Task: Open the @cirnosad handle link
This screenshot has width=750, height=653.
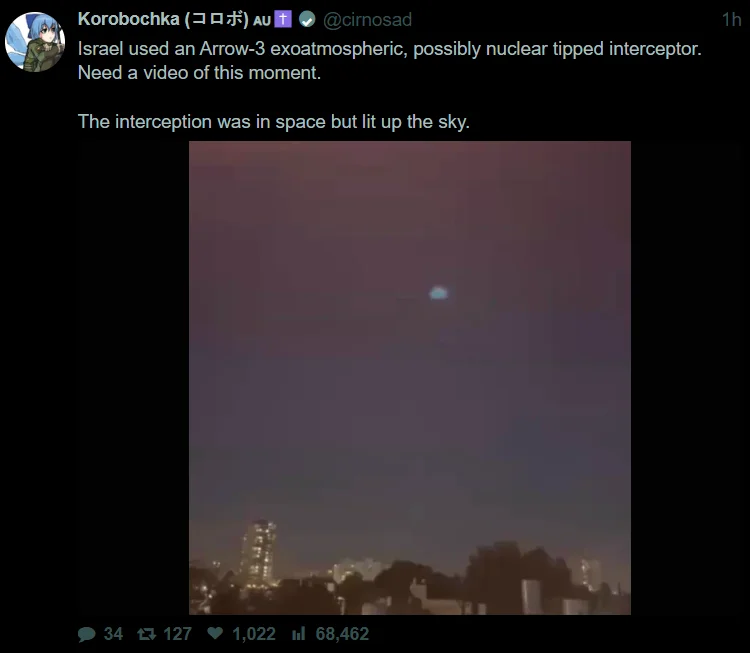Action: [367, 20]
